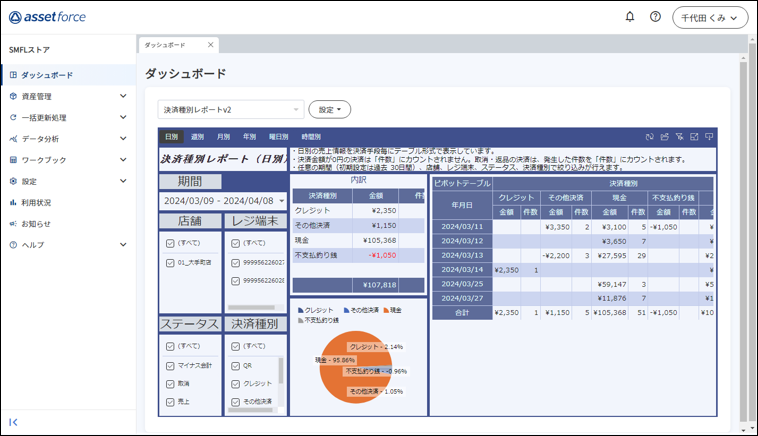This screenshot has height=436, width=758.
Task: Close the ダッシュボード tab with its X
Action: [x=210, y=45]
